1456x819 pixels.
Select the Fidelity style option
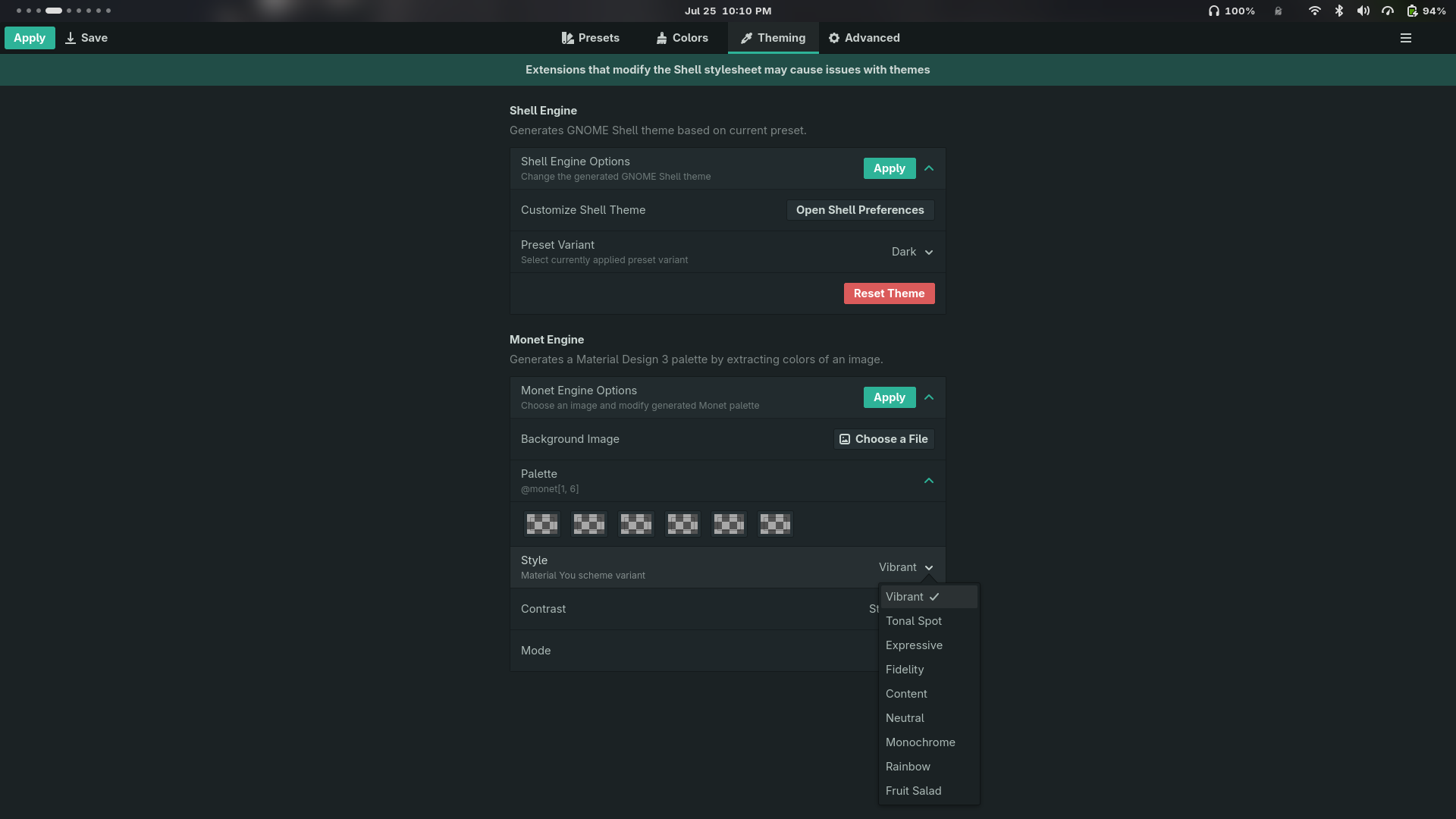pos(929,670)
